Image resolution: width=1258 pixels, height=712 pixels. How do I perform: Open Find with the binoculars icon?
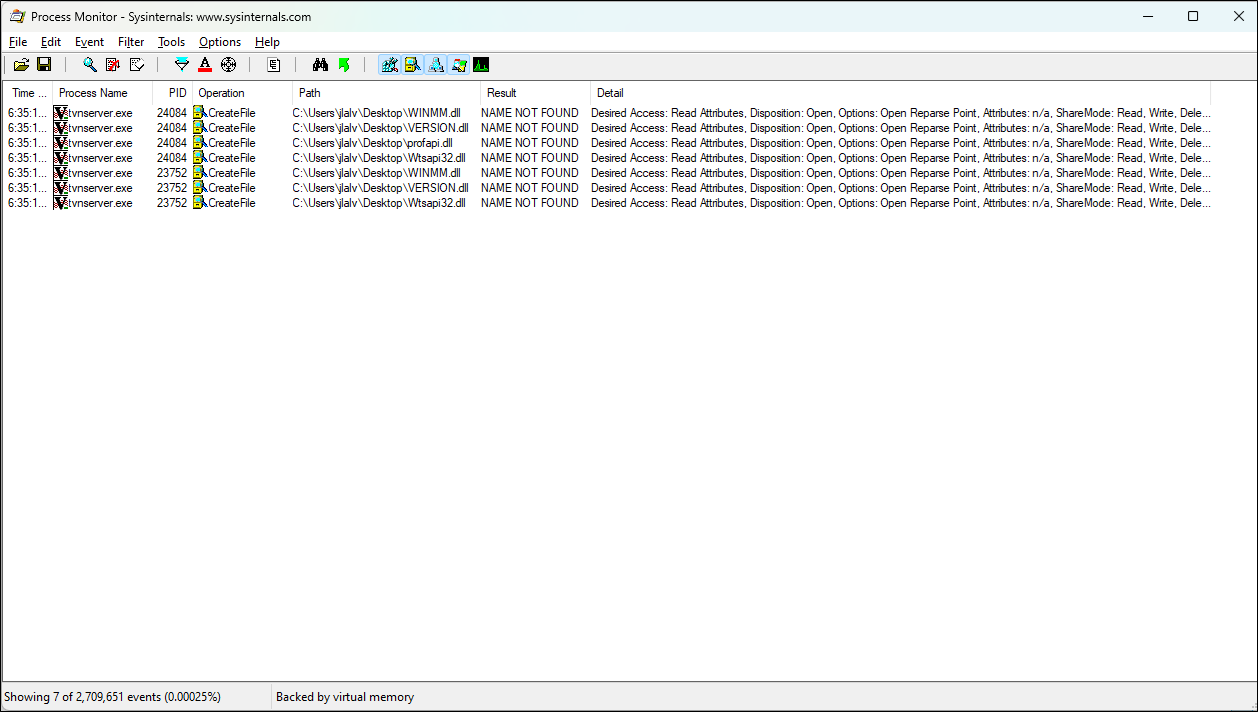[320, 65]
